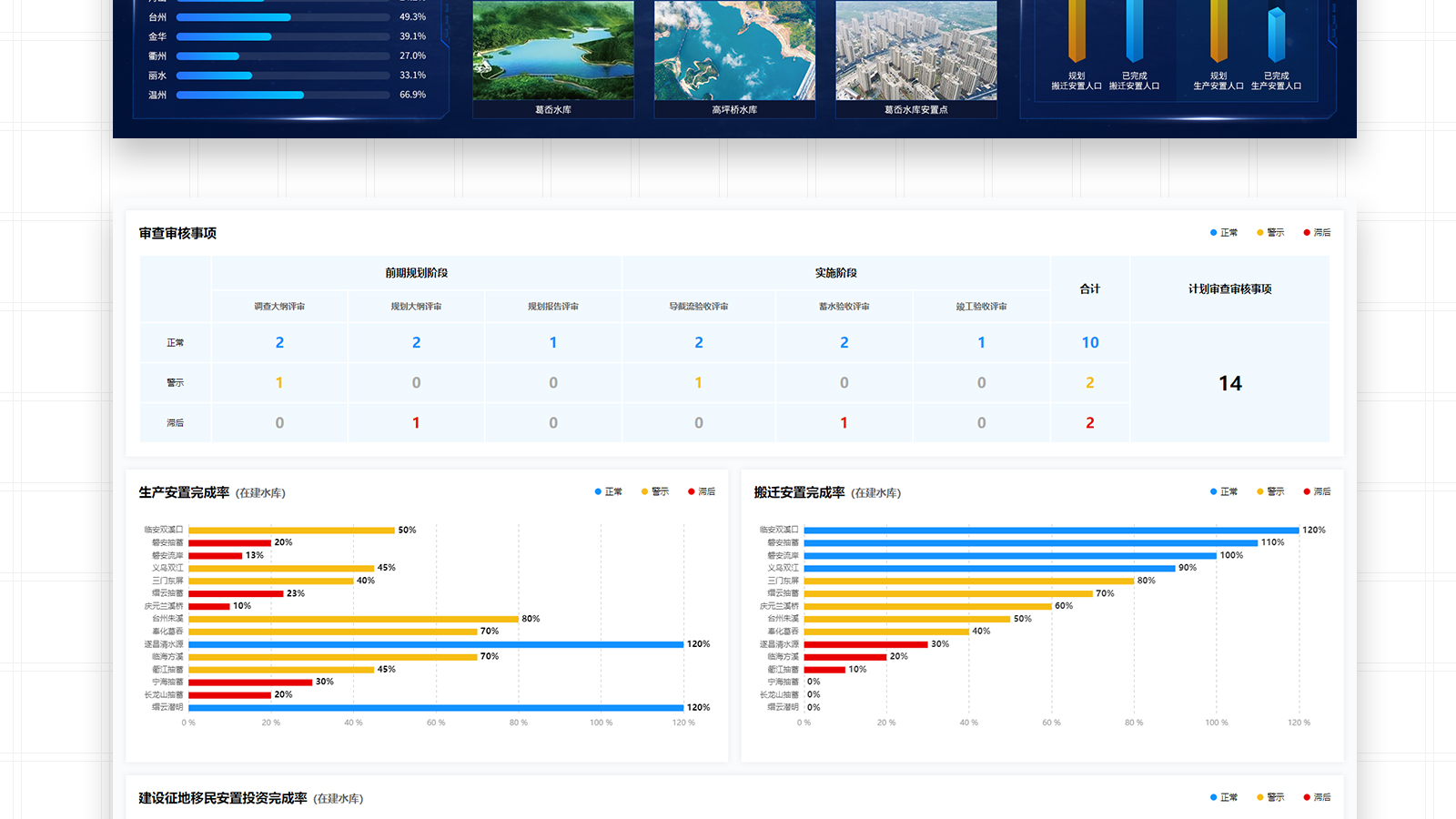
Task: Click the 前期规划阶段 table header
Action: (416, 273)
